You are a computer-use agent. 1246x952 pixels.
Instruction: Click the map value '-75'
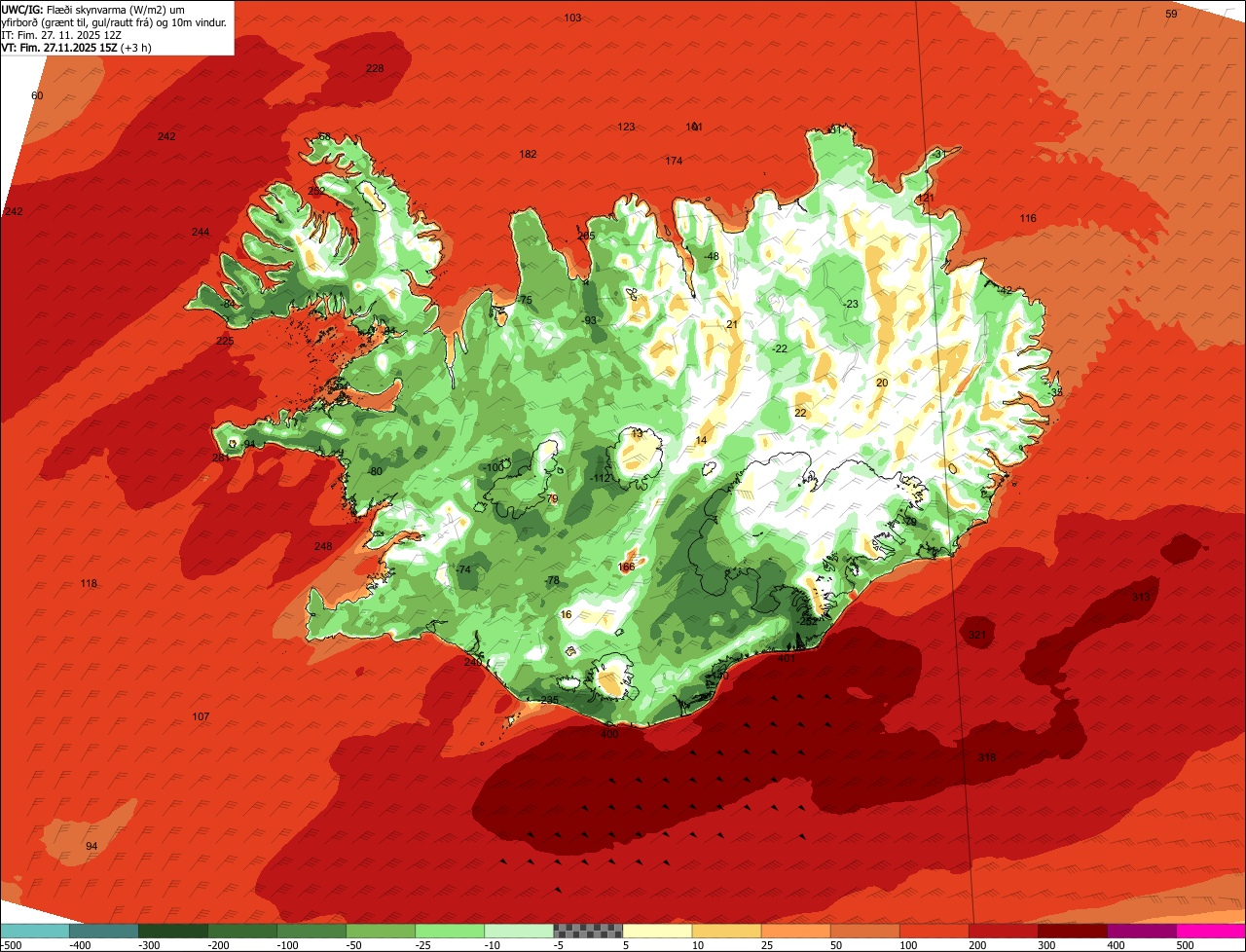[x=524, y=300]
